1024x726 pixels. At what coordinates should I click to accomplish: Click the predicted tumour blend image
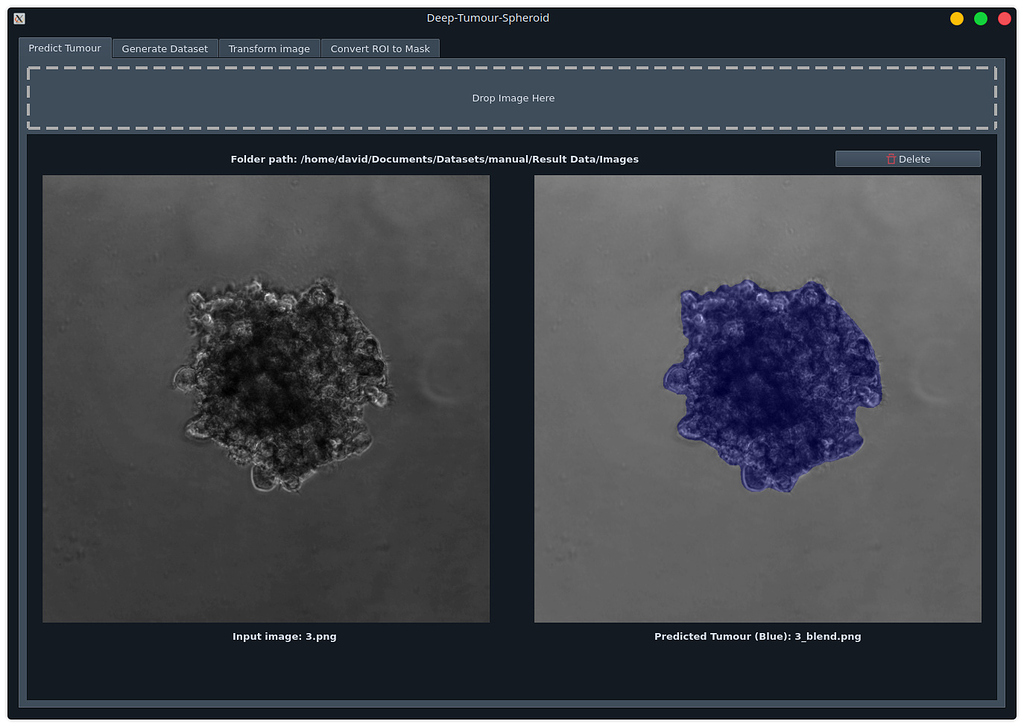(757, 399)
